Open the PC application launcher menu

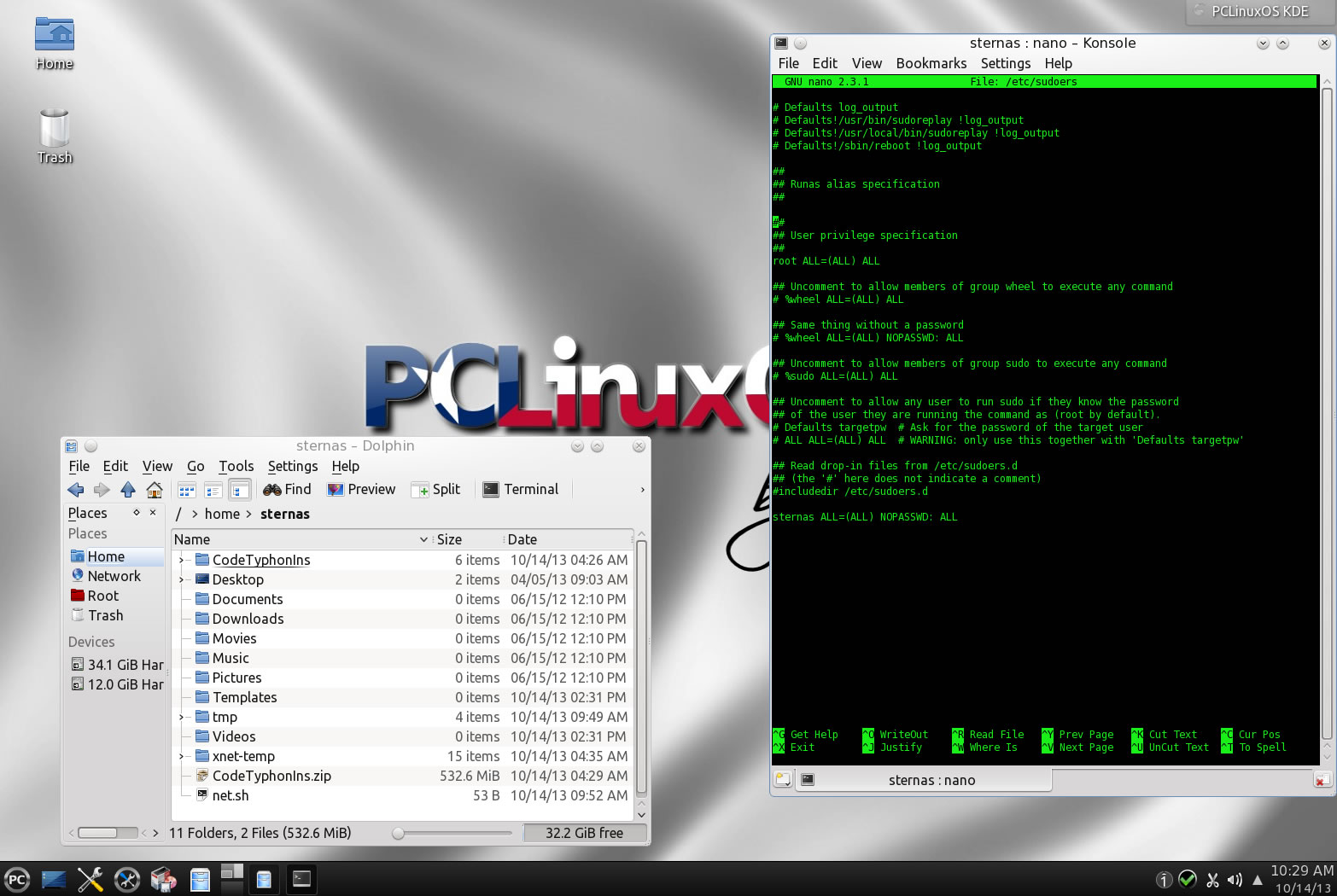coord(17,880)
